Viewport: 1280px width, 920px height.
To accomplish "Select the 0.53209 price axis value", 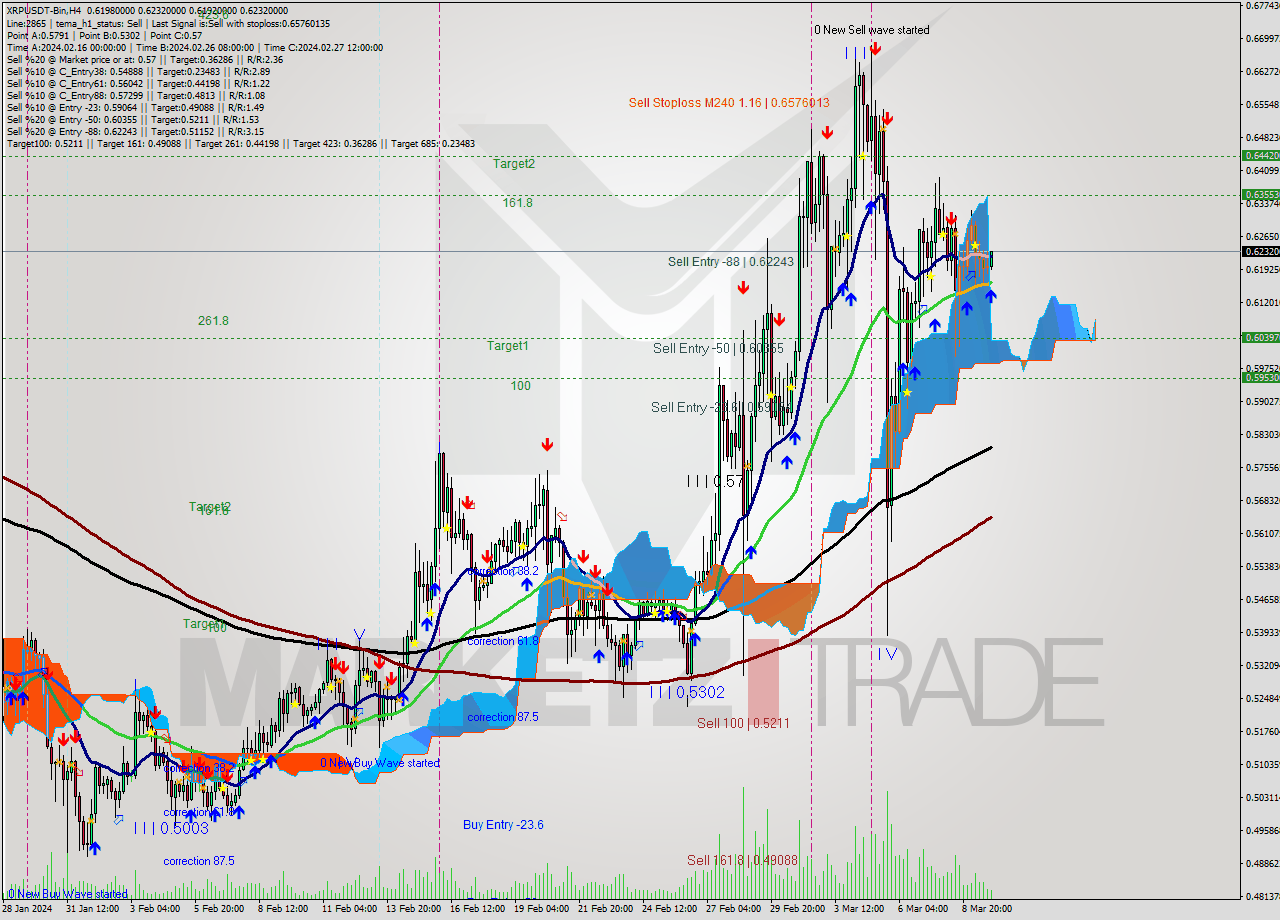I will (1262, 666).
